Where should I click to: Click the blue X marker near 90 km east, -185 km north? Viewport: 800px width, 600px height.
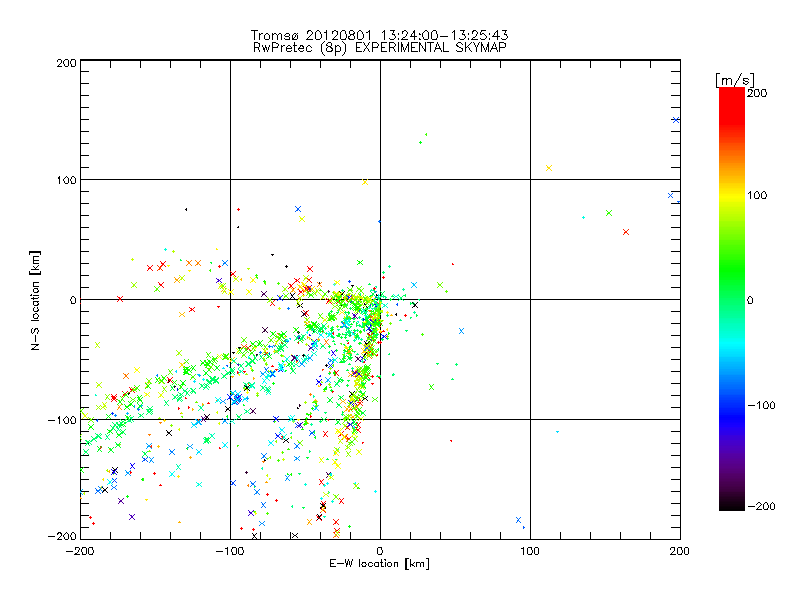(x=518, y=520)
